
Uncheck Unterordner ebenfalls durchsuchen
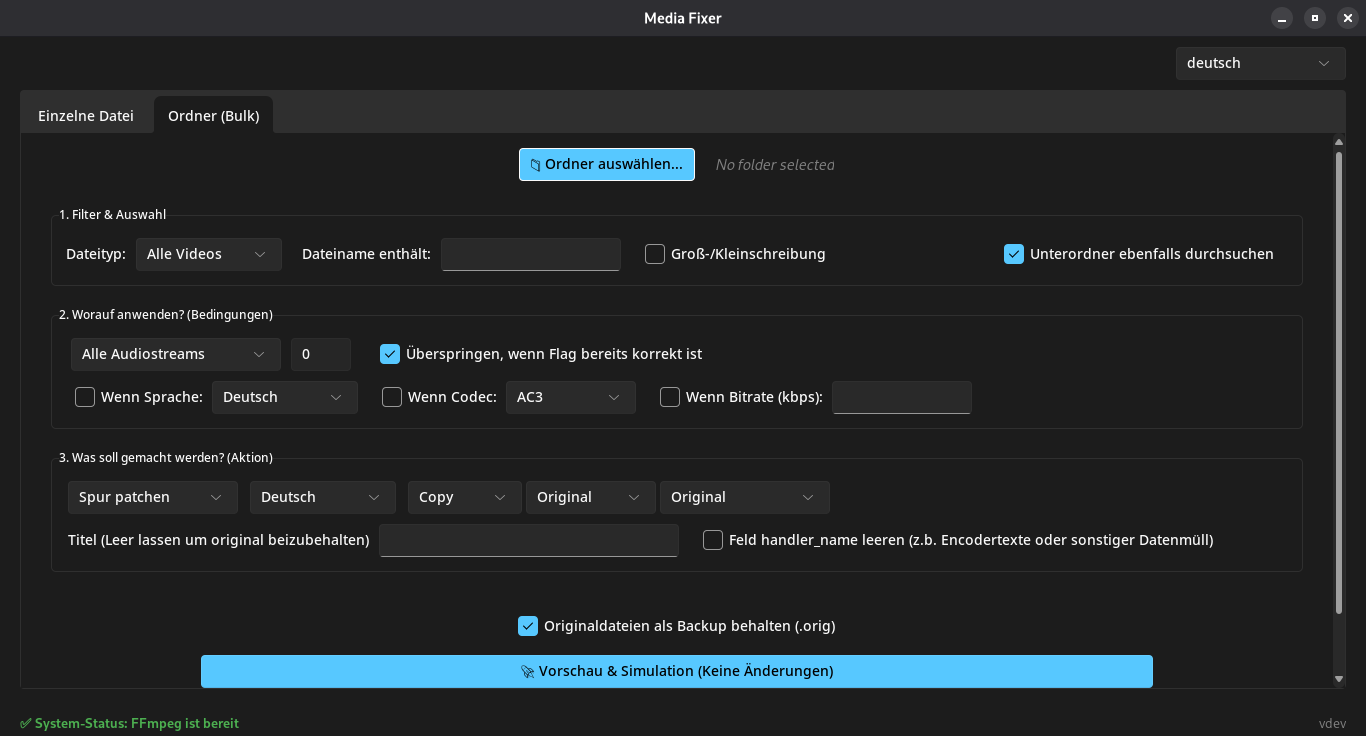click(x=1014, y=254)
